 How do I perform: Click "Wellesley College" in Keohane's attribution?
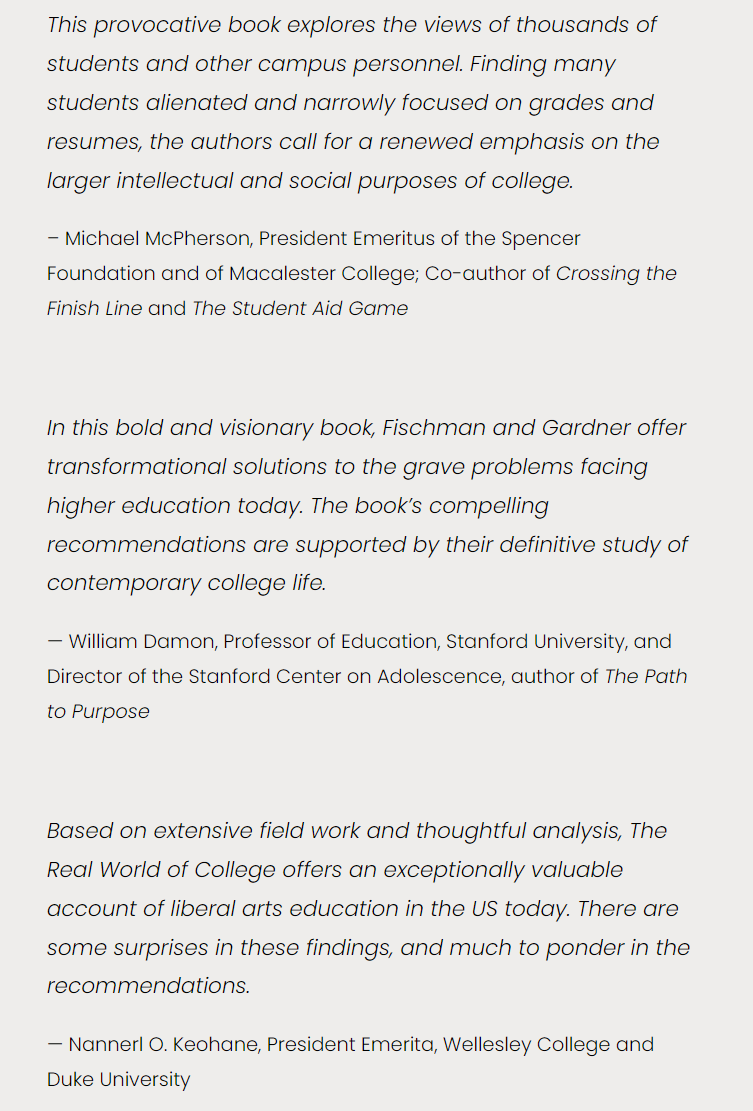526,1045
